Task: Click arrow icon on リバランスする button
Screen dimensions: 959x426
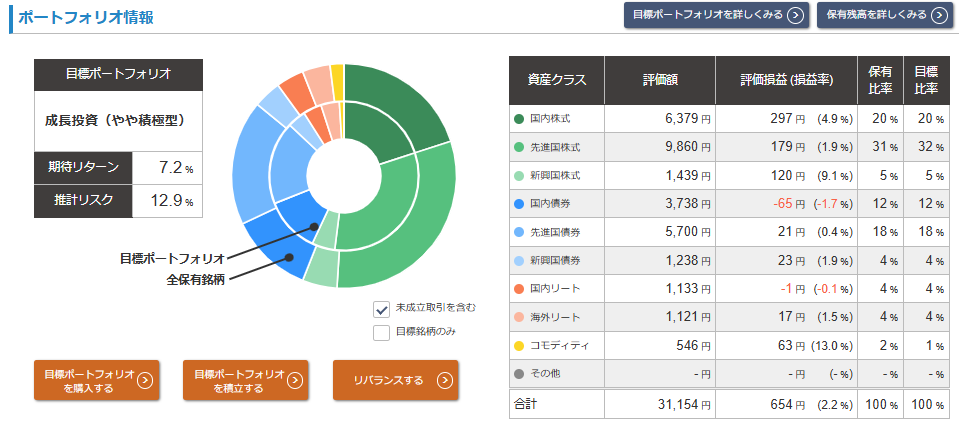Action: tap(445, 381)
